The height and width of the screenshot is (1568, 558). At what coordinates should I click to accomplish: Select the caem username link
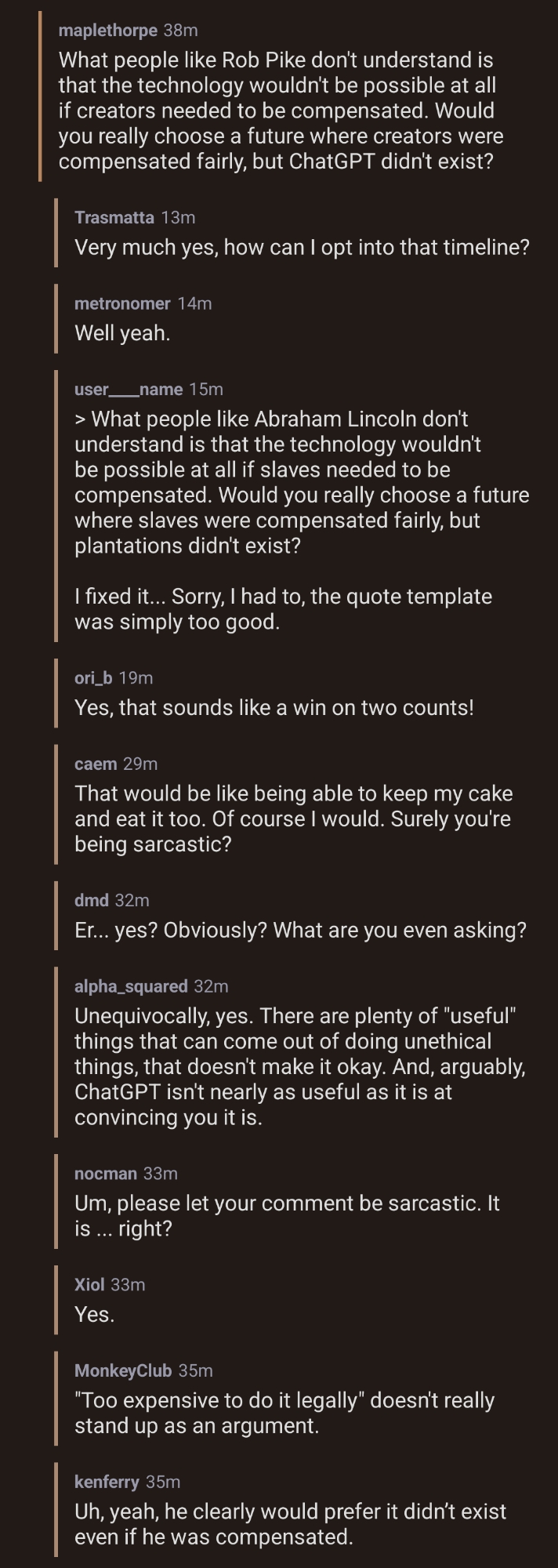pos(95,764)
